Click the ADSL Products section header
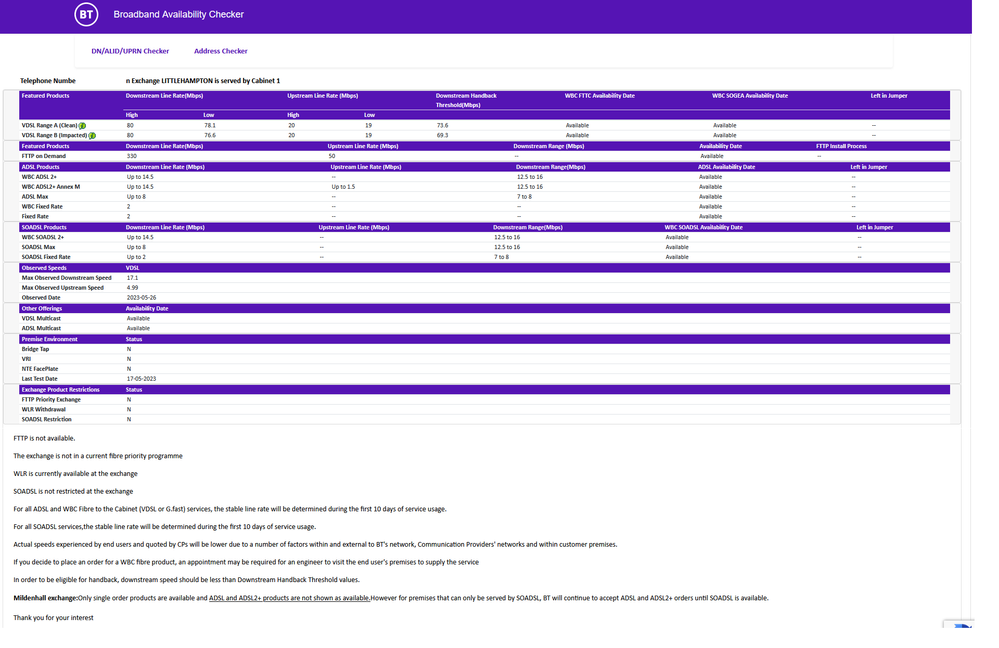999x648 pixels. click(44, 167)
